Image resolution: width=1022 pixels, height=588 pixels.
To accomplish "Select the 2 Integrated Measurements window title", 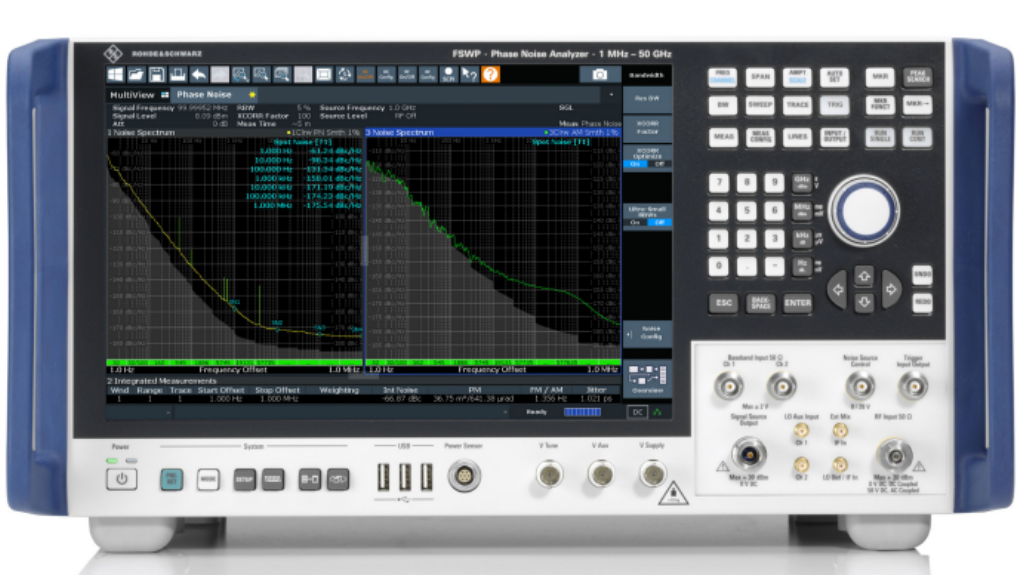I will point(161,381).
